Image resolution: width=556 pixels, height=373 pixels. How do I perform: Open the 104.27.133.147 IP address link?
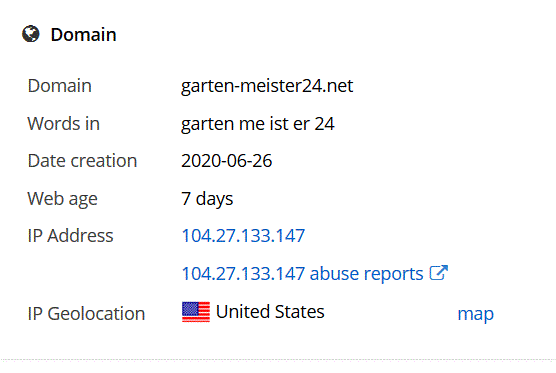point(243,235)
